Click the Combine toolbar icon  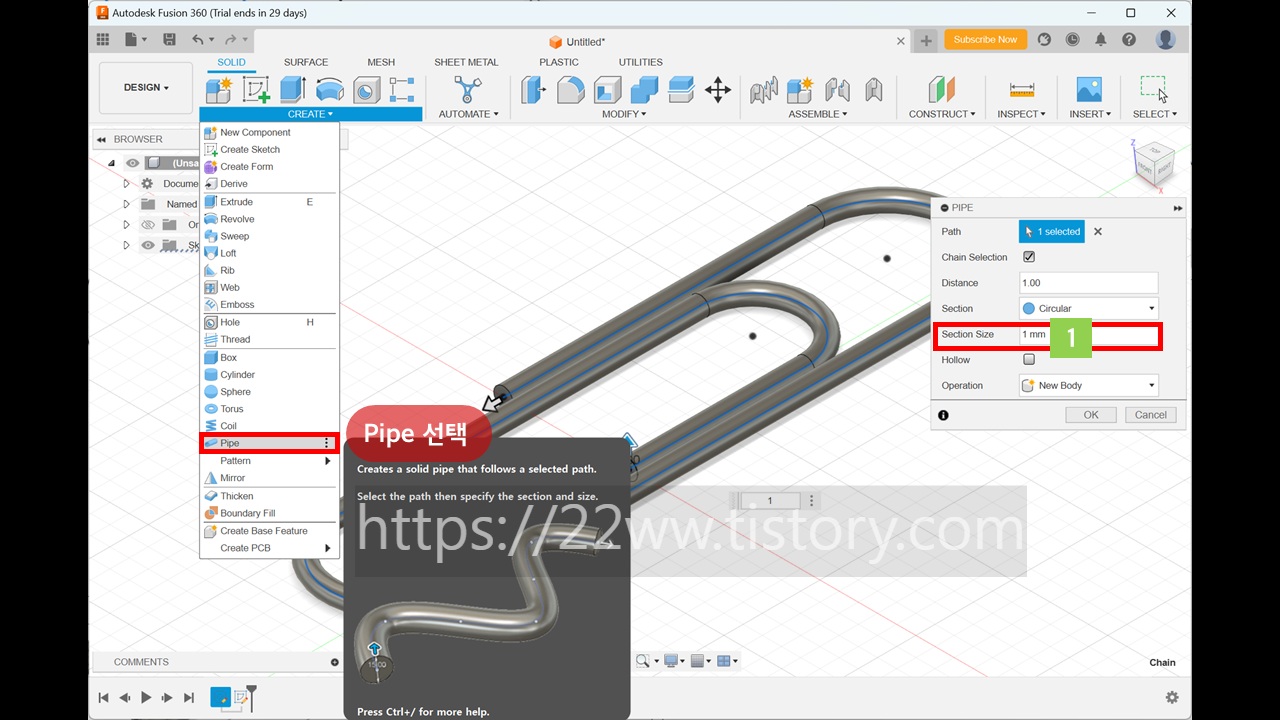coord(644,90)
